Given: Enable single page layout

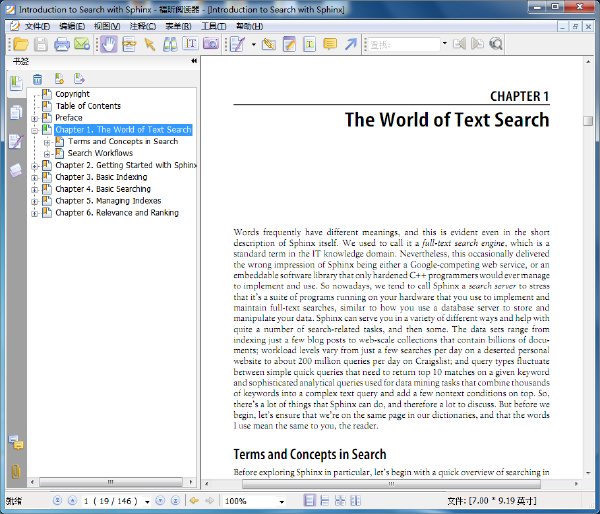Looking at the screenshot, I should click(309, 501).
